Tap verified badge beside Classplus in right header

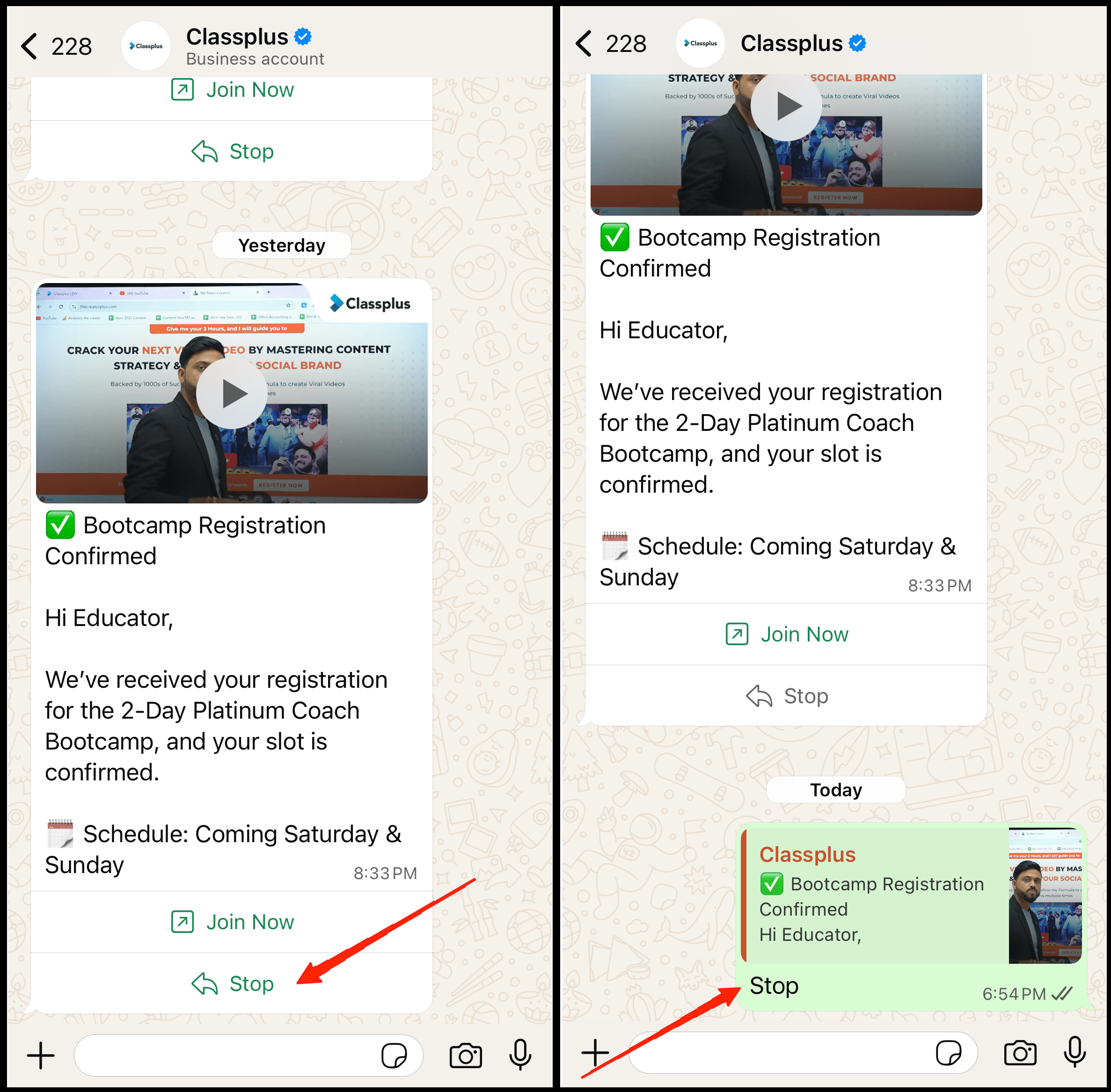pos(857,43)
